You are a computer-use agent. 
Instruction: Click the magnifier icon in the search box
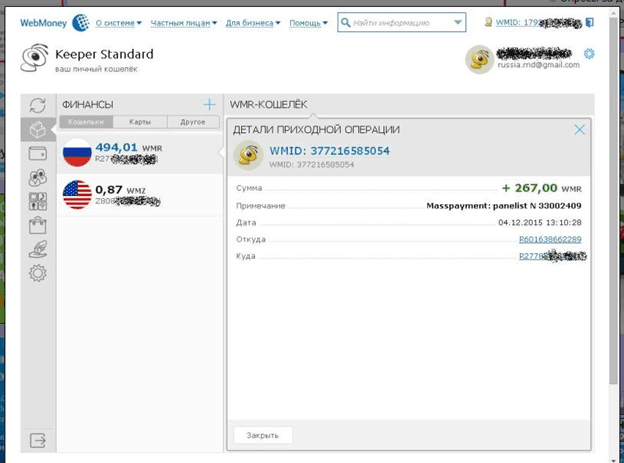[x=346, y=22]
